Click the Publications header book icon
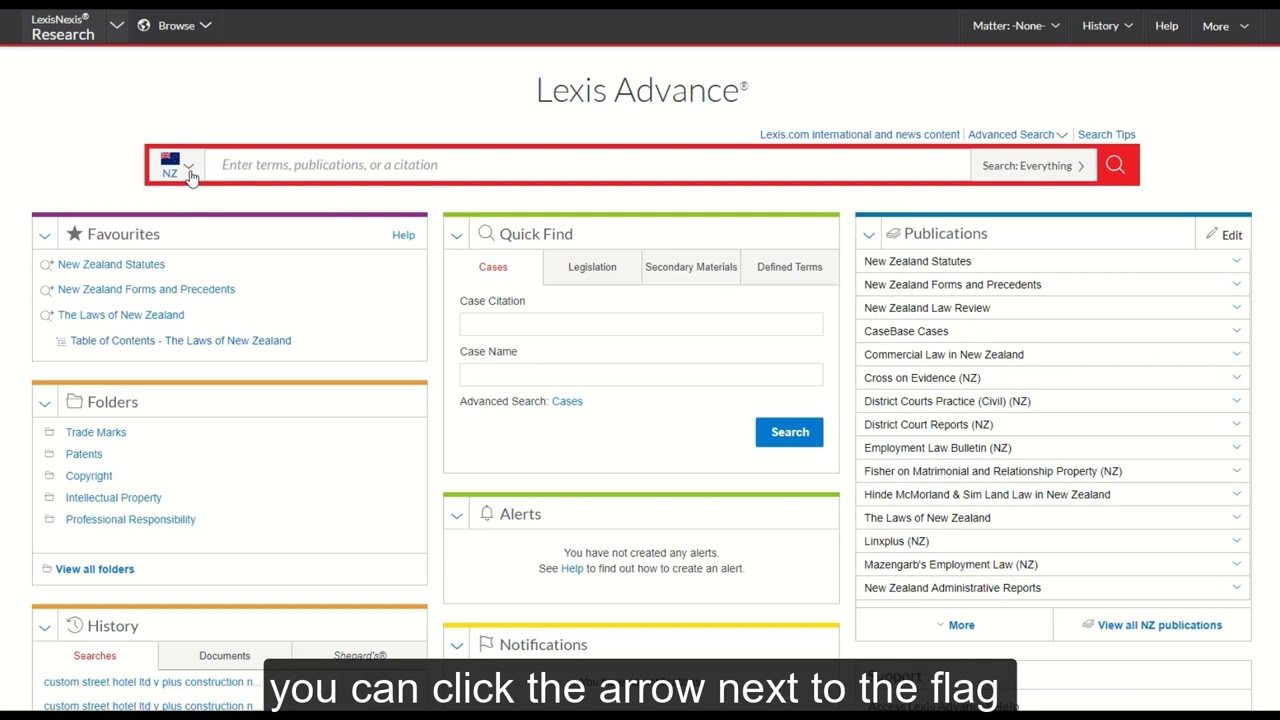The image size is (1280, 720). coord(893,233)
